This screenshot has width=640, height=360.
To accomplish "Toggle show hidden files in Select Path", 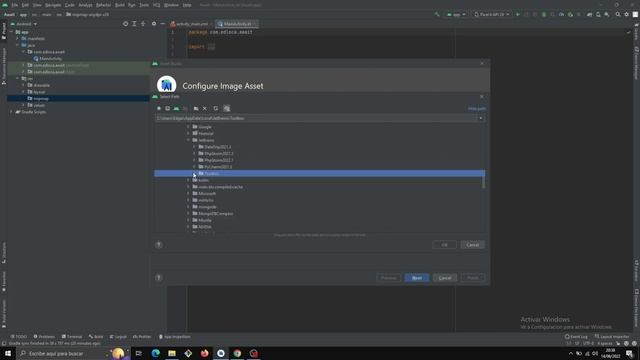I will tap(227, 109).
